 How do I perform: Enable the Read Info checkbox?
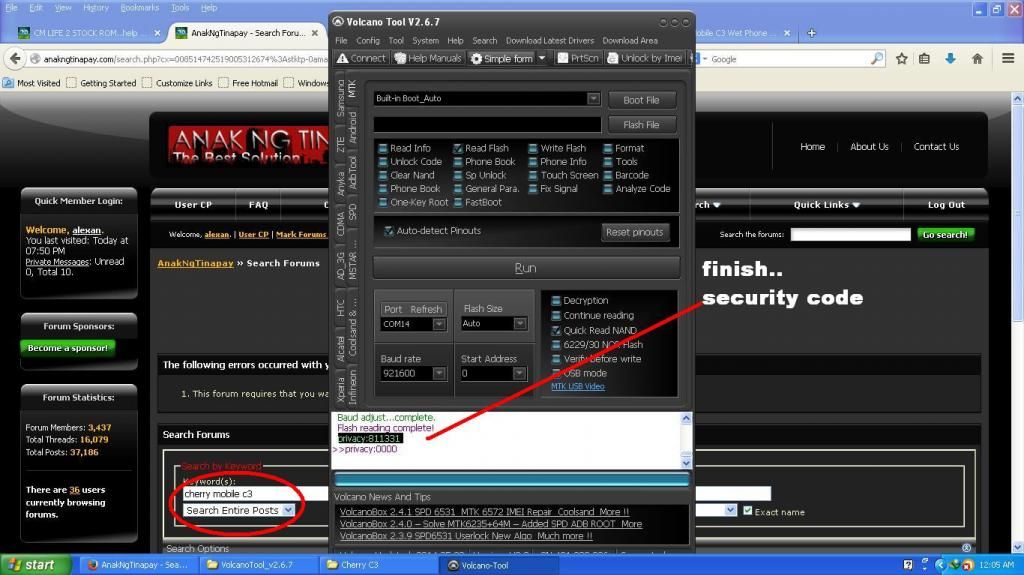[x=383, y=148]
